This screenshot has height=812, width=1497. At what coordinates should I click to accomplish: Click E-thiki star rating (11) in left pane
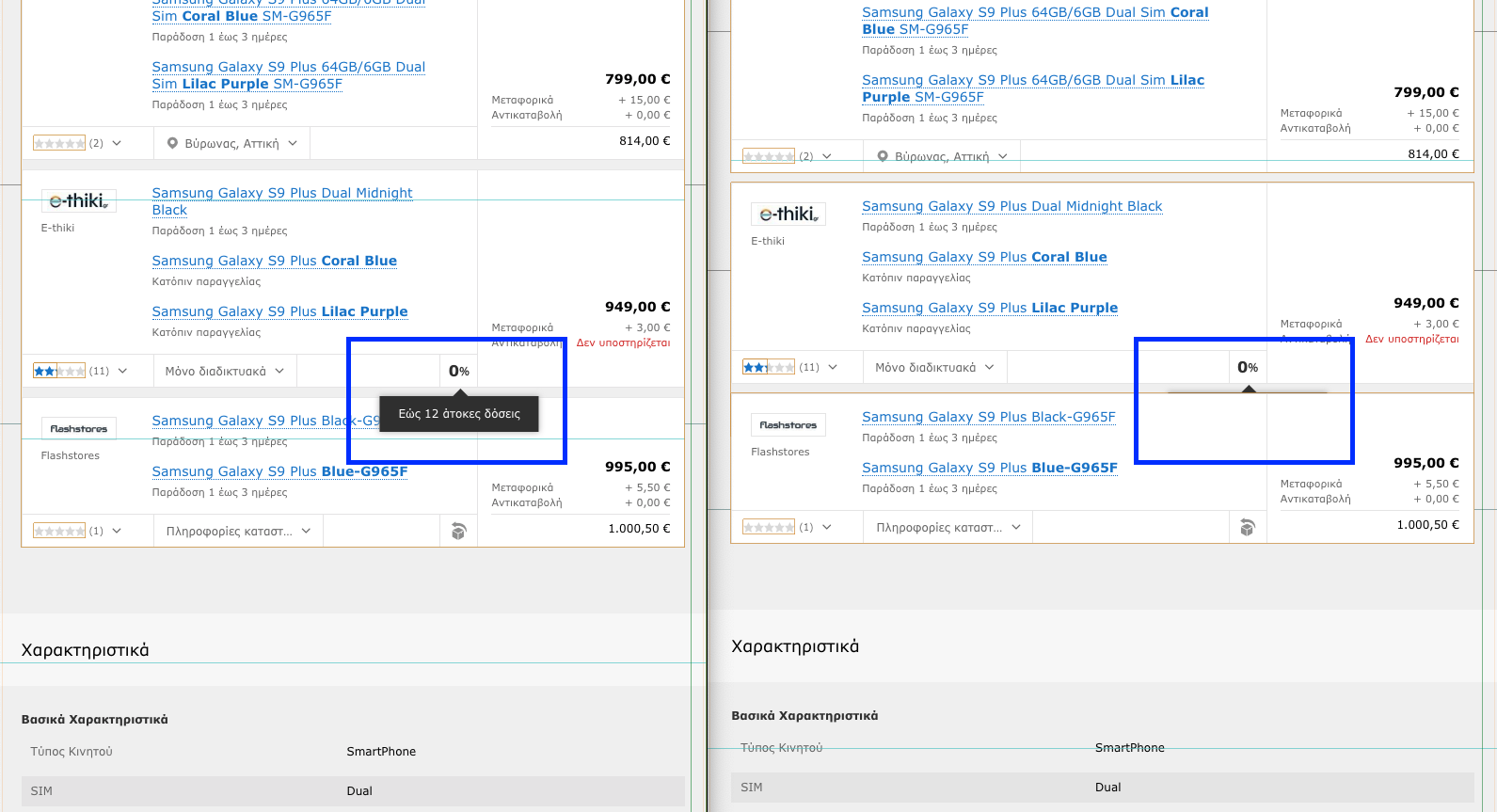point(59,371)
